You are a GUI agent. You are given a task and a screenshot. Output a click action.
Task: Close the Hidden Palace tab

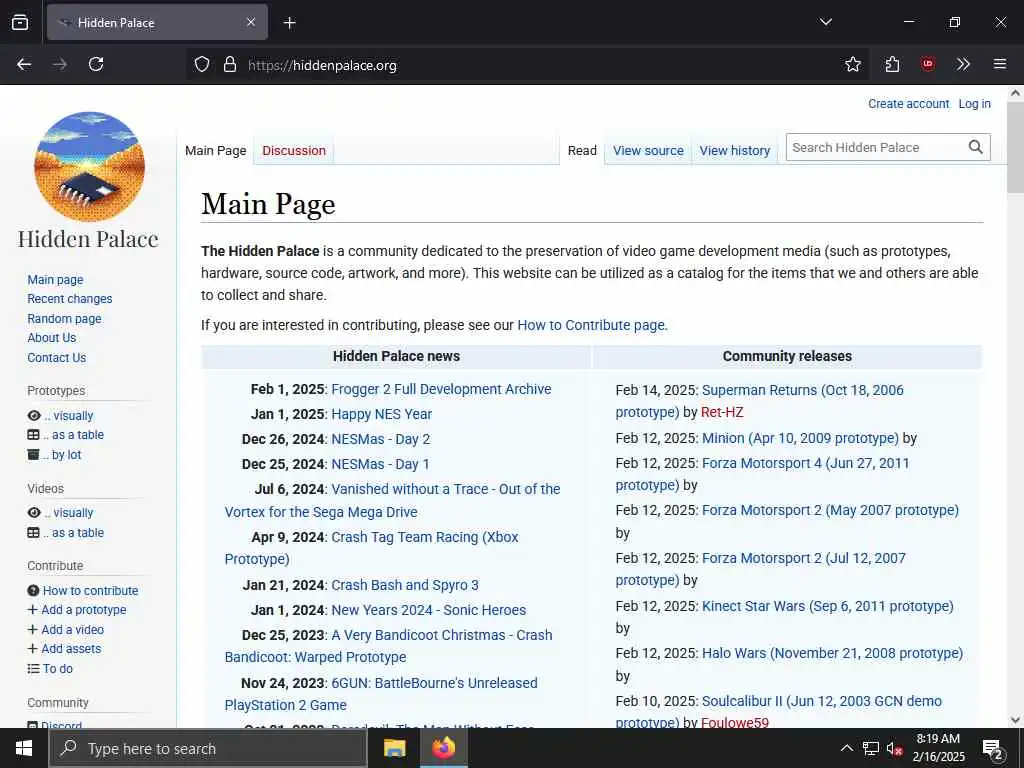tap(251, 22)
